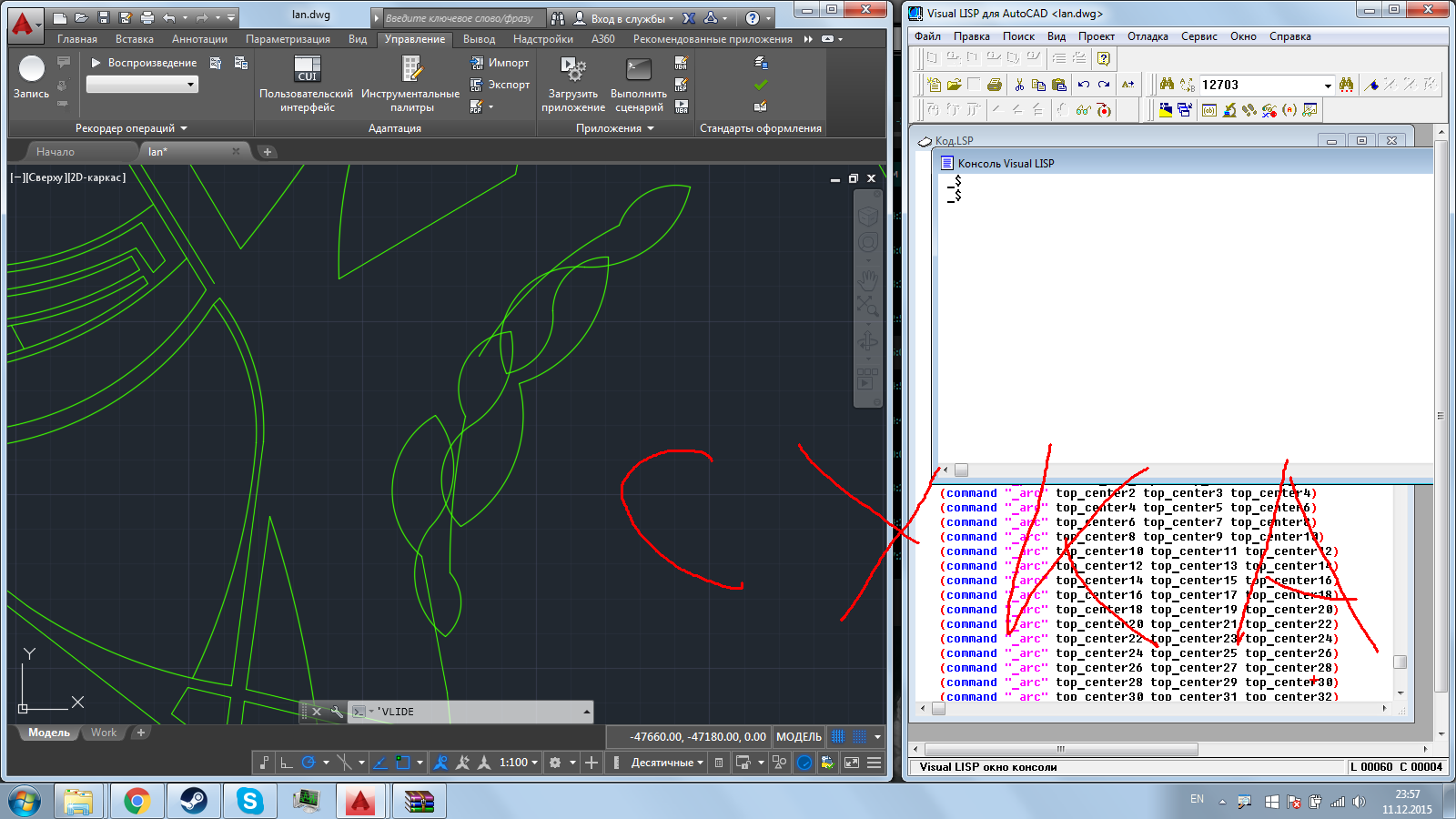The width and height of the screenshot is (1456, 819).
Task: Click the customization menu three-lines button
Action: (875, 763)
